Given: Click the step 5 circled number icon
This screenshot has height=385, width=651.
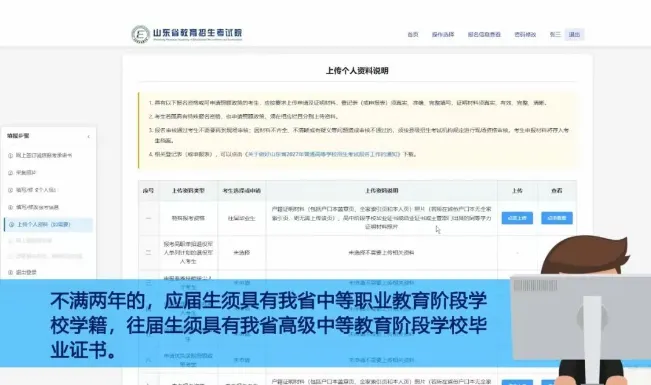Looking at the screenshot, I should [x=12, y=225].
